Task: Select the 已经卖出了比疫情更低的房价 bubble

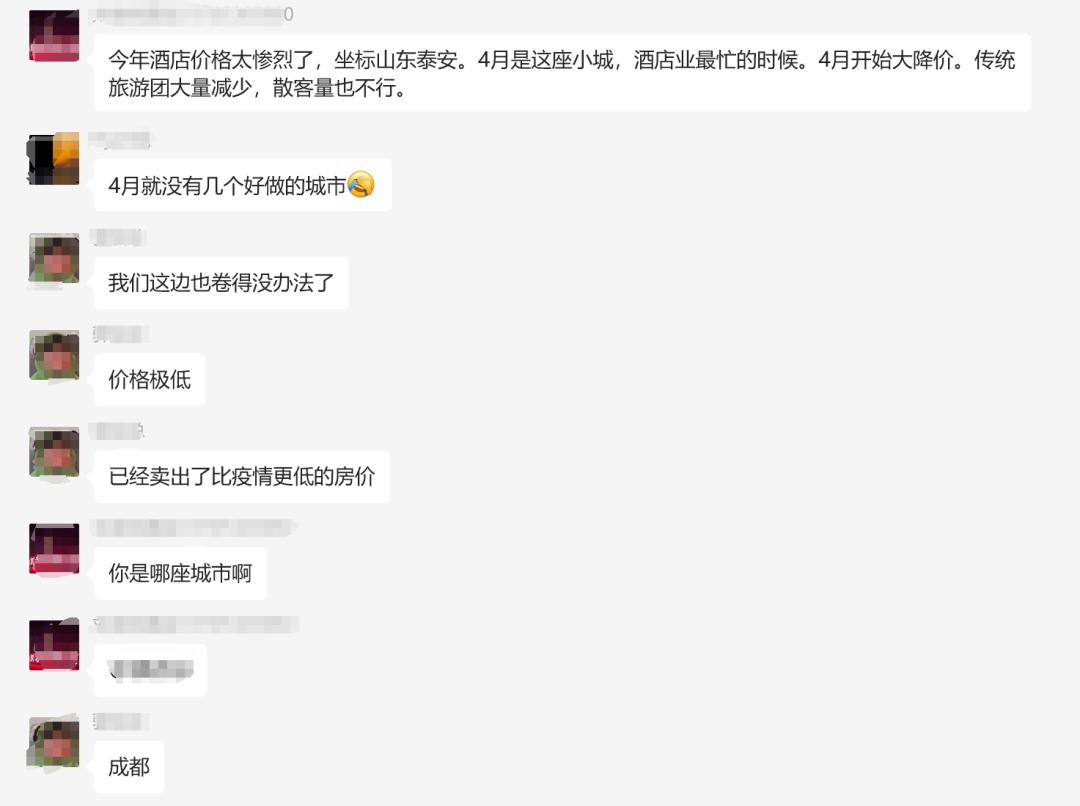Action: click(x=242, y=476)
